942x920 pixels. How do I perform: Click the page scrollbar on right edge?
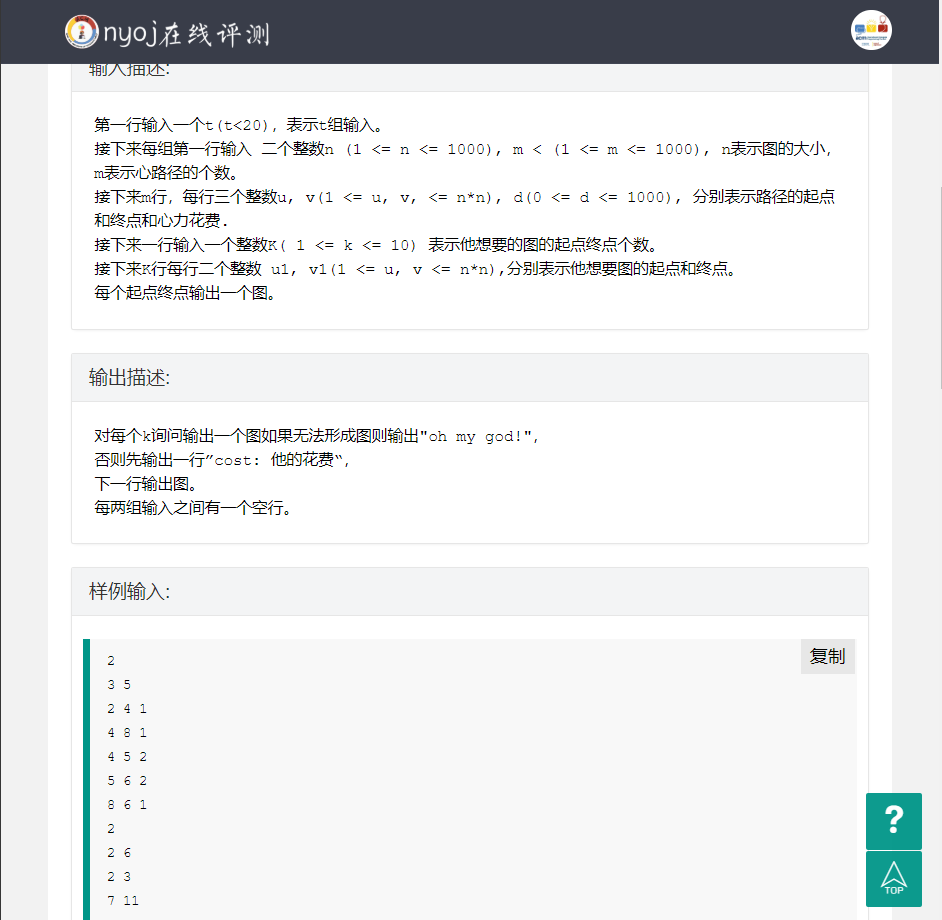940,288
